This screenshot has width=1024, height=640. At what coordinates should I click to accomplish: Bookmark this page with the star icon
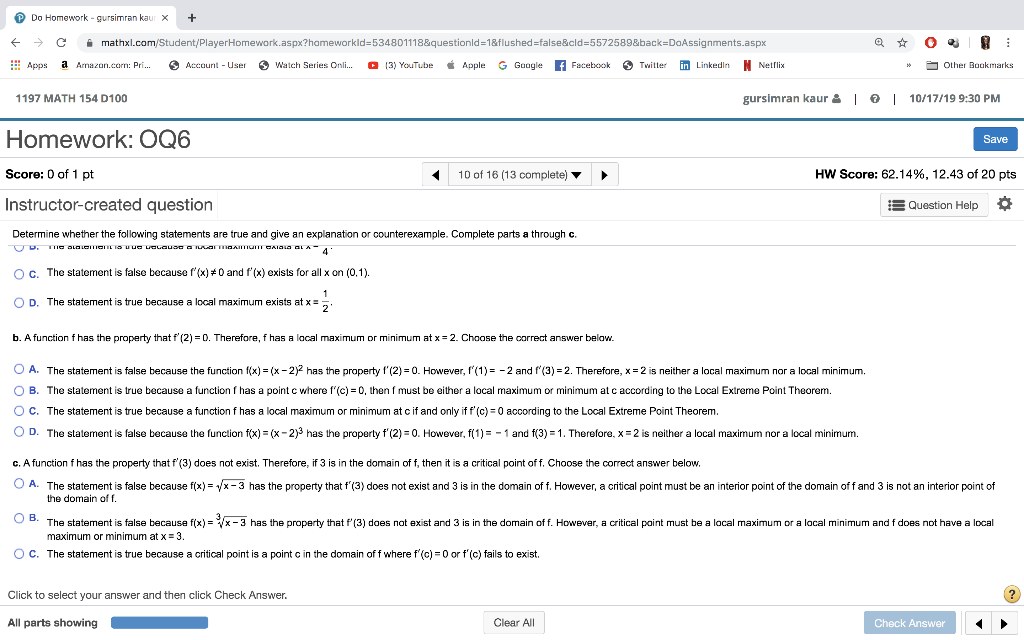click(x=902, y=42)
